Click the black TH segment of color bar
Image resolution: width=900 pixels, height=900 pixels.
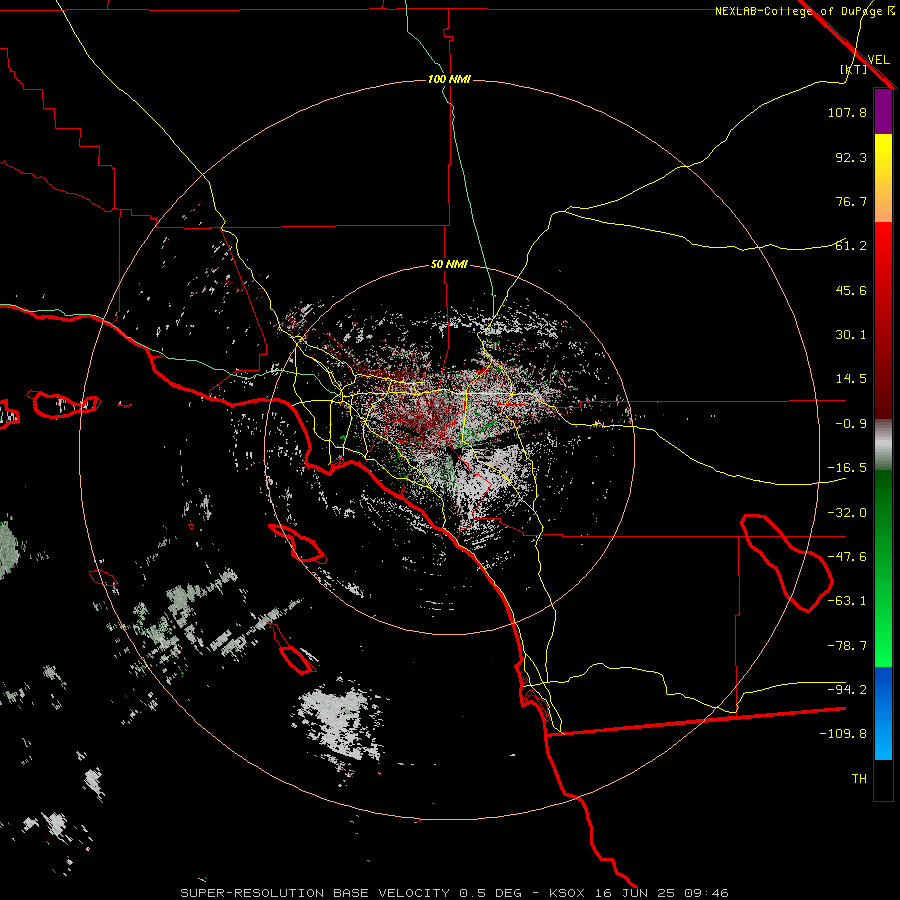point(883,779)
